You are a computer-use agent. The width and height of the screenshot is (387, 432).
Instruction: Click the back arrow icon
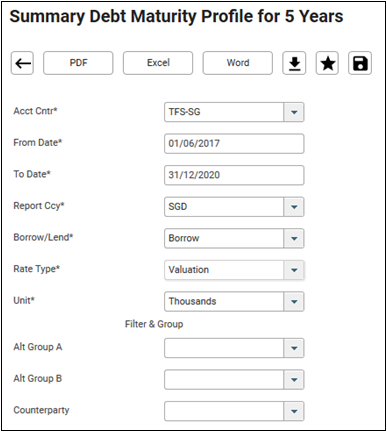[22, 63]
